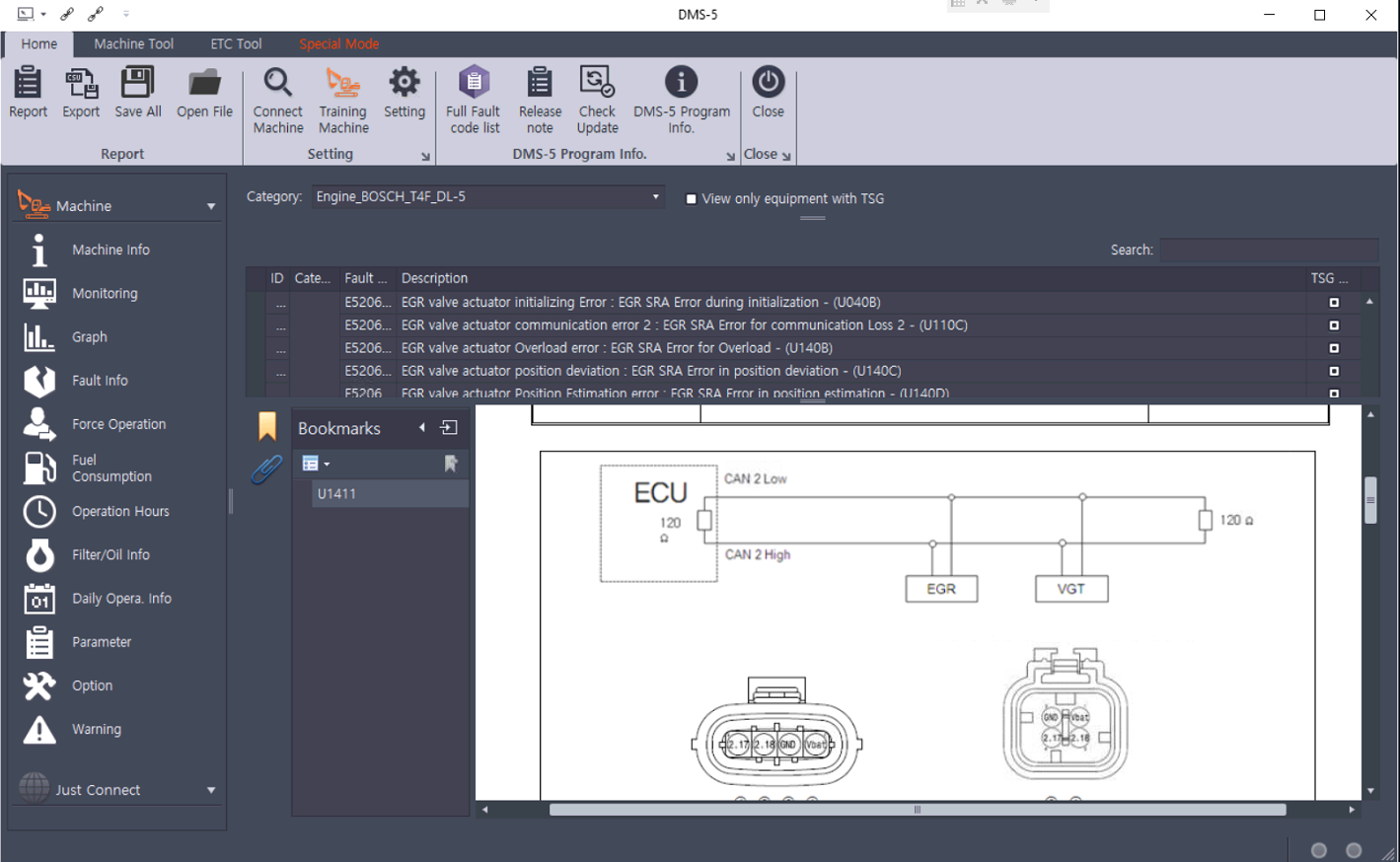Click the Export CSV icon
The width and height of the screenshot is (1400, 862).
point(81,83)
